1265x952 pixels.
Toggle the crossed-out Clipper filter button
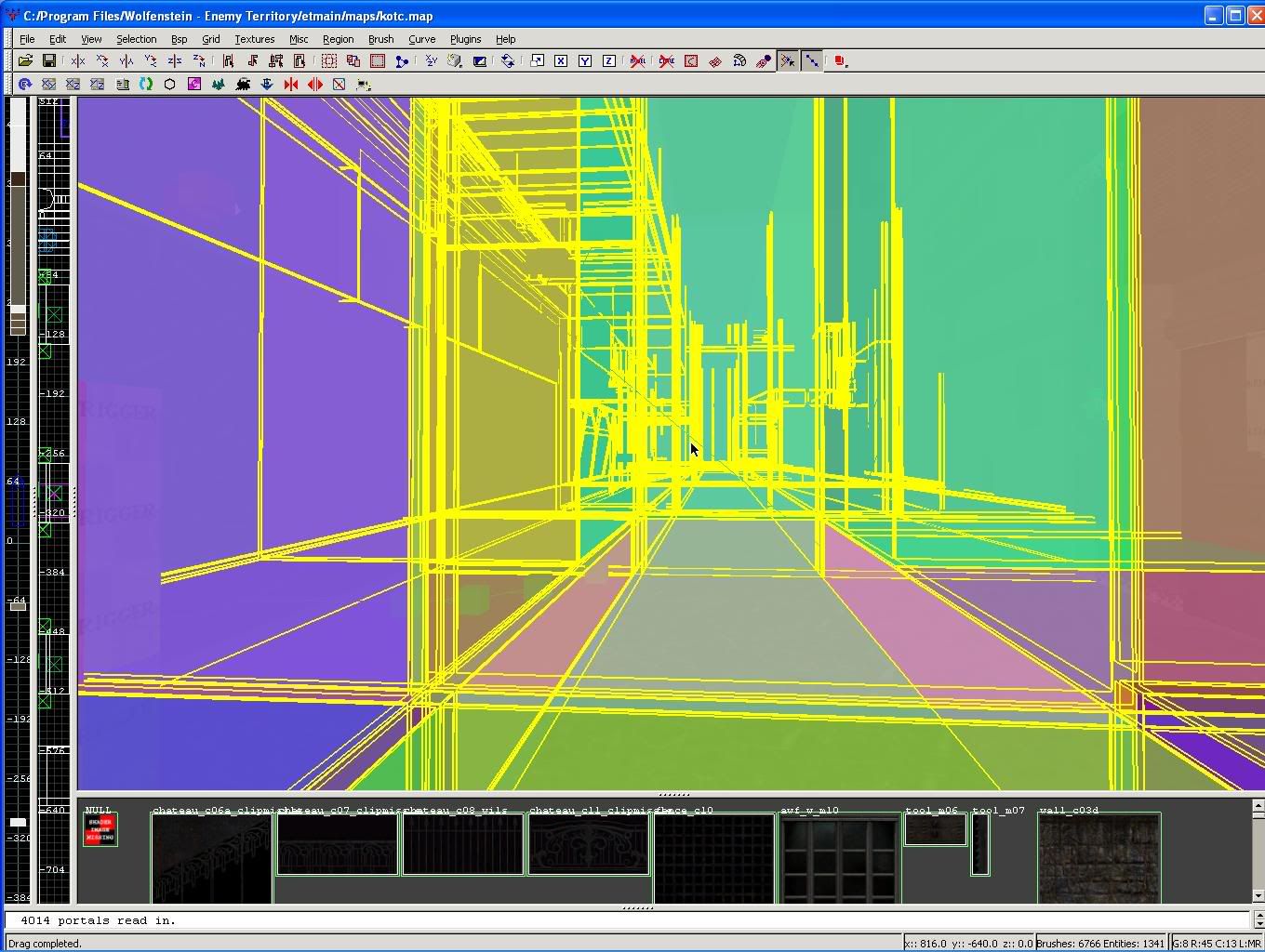pos(667,61)
